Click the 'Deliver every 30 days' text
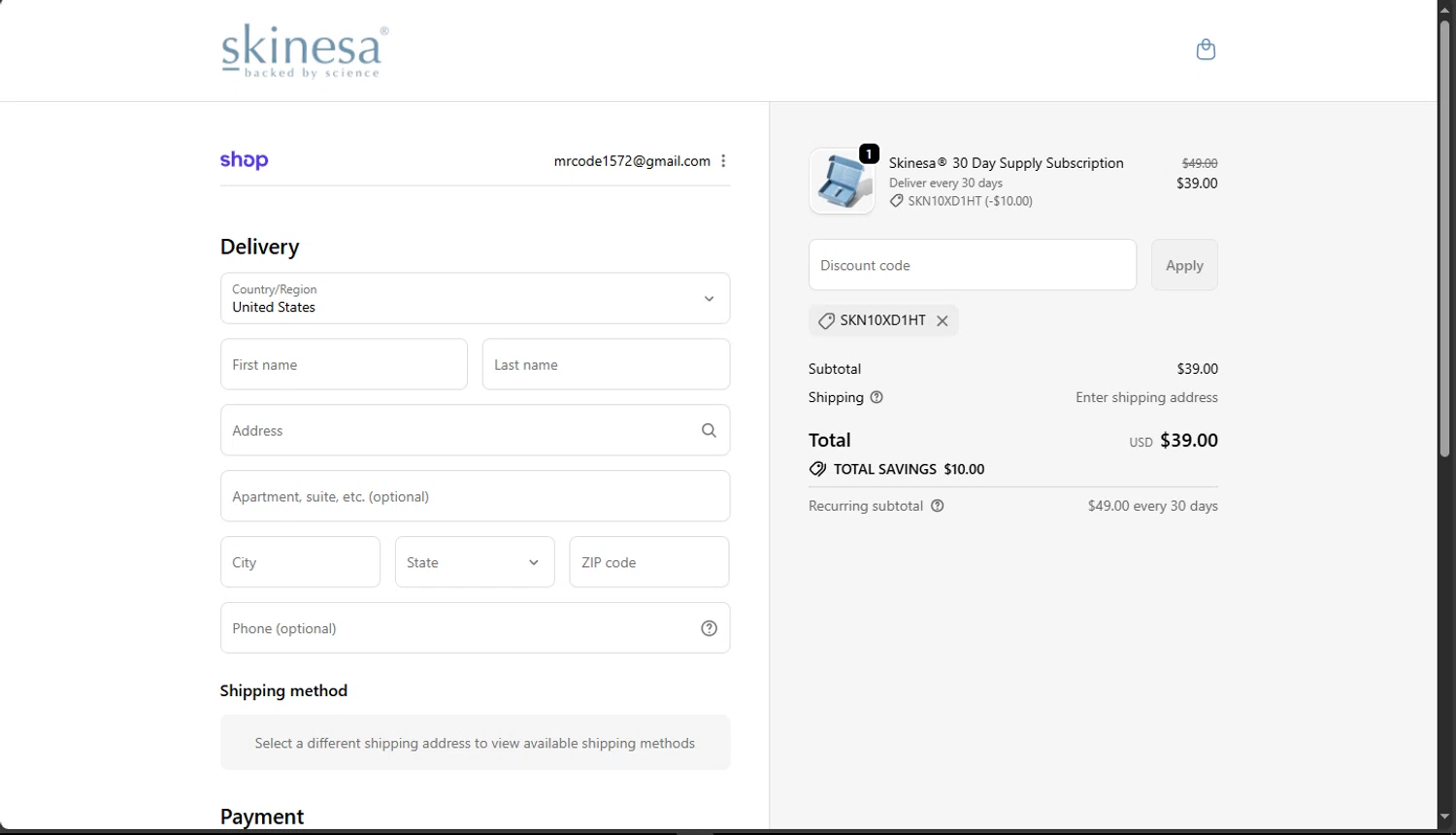 pyautogui.click(x=945, y=183)
